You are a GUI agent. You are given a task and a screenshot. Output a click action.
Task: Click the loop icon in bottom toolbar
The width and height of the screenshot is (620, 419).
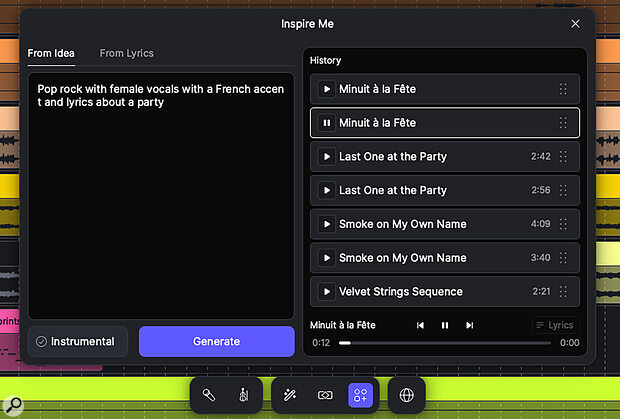pyautogui.click(x=325, y=395)
